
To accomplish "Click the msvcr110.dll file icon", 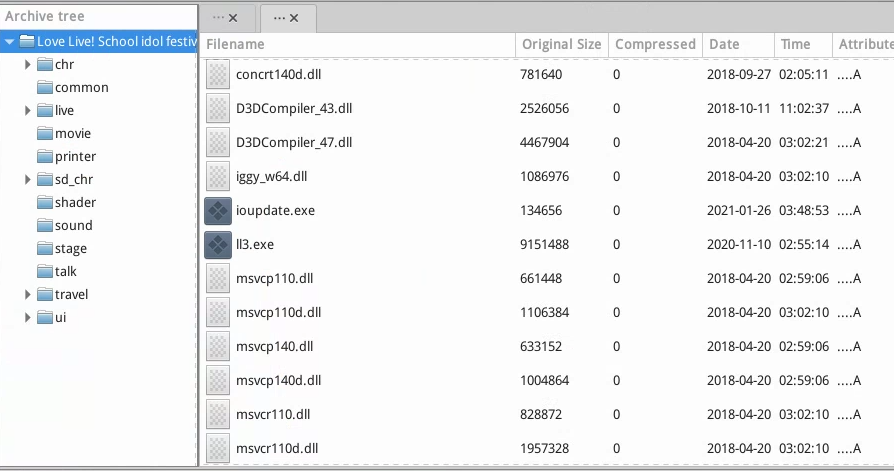I will (x=218, y=415).
